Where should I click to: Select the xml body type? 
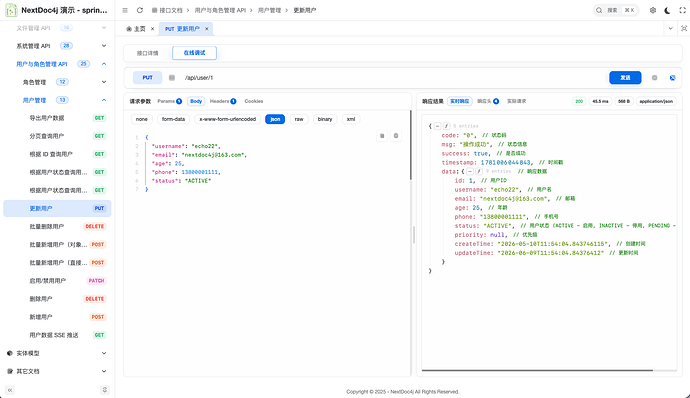(x=351, y=119)
